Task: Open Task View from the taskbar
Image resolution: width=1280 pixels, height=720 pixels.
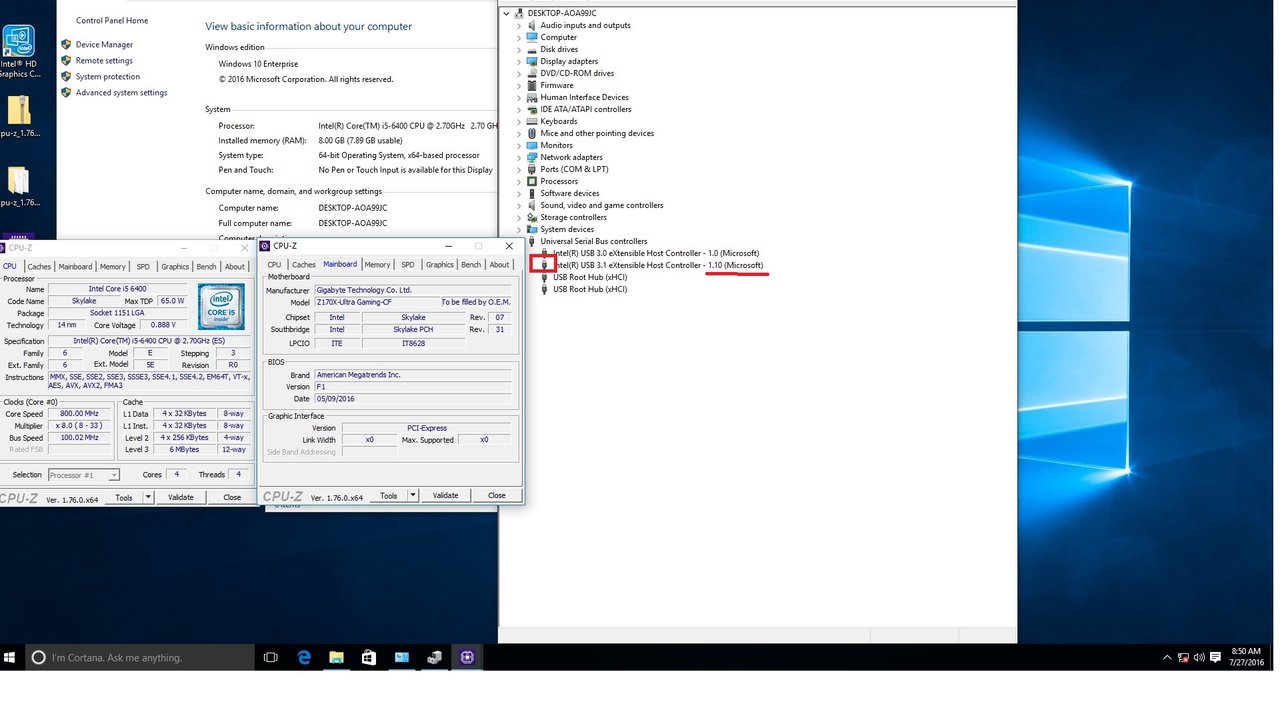Action: (270, 657)
